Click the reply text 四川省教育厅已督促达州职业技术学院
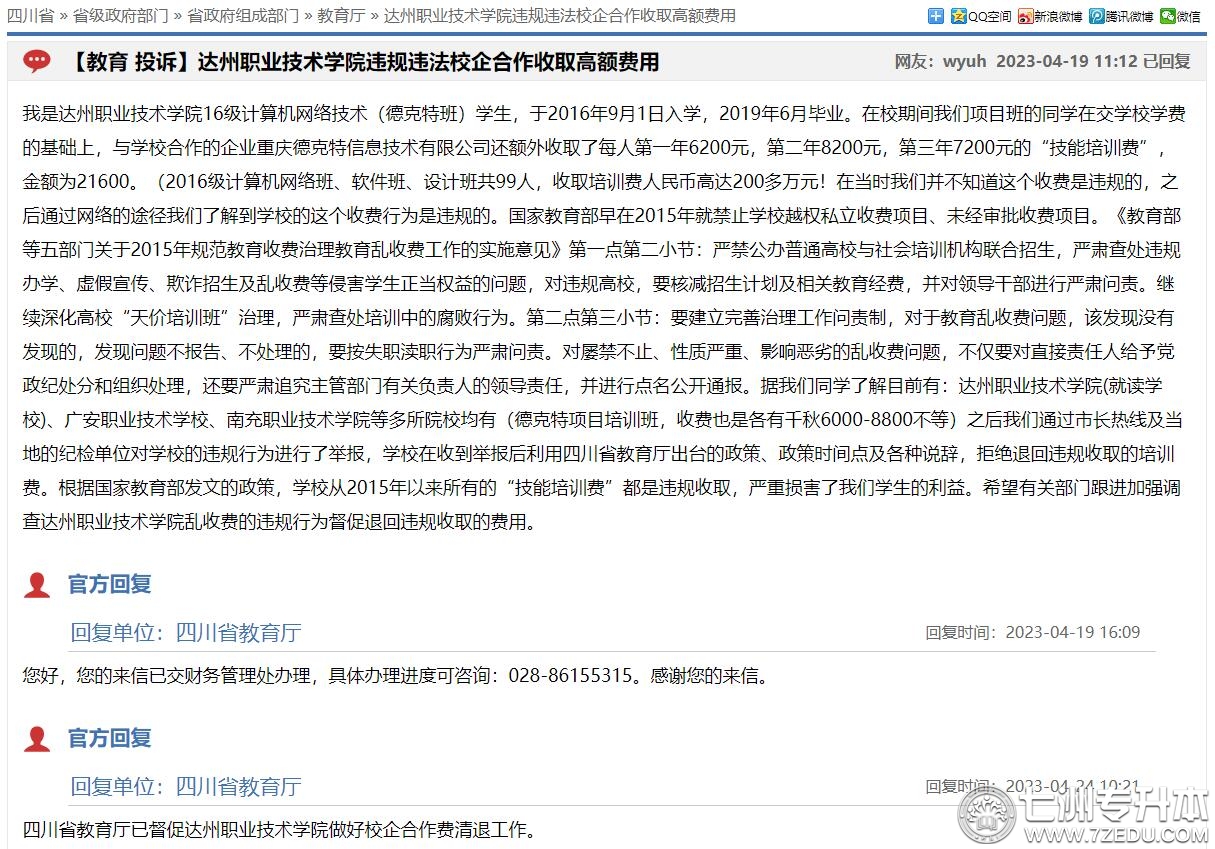Image resolution: width=1215 pixels, height=849 pixels. coord(279,831)
